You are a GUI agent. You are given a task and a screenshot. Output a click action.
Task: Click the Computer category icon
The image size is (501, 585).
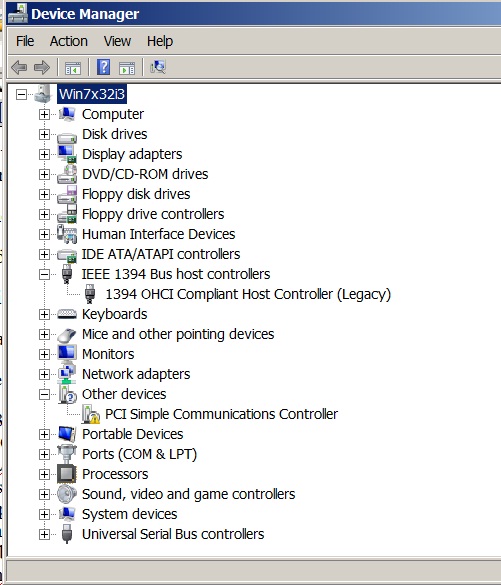67,114
